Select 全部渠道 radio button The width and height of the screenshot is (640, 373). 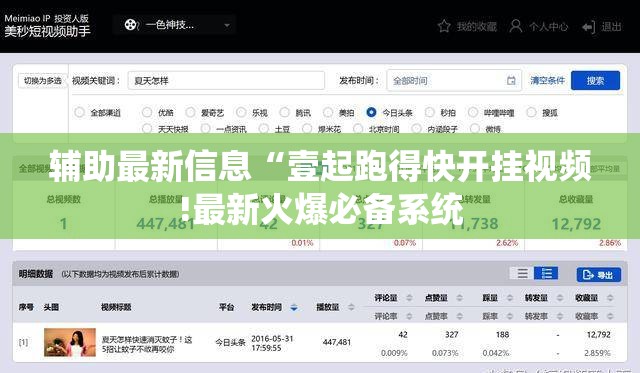click(80, 112)
